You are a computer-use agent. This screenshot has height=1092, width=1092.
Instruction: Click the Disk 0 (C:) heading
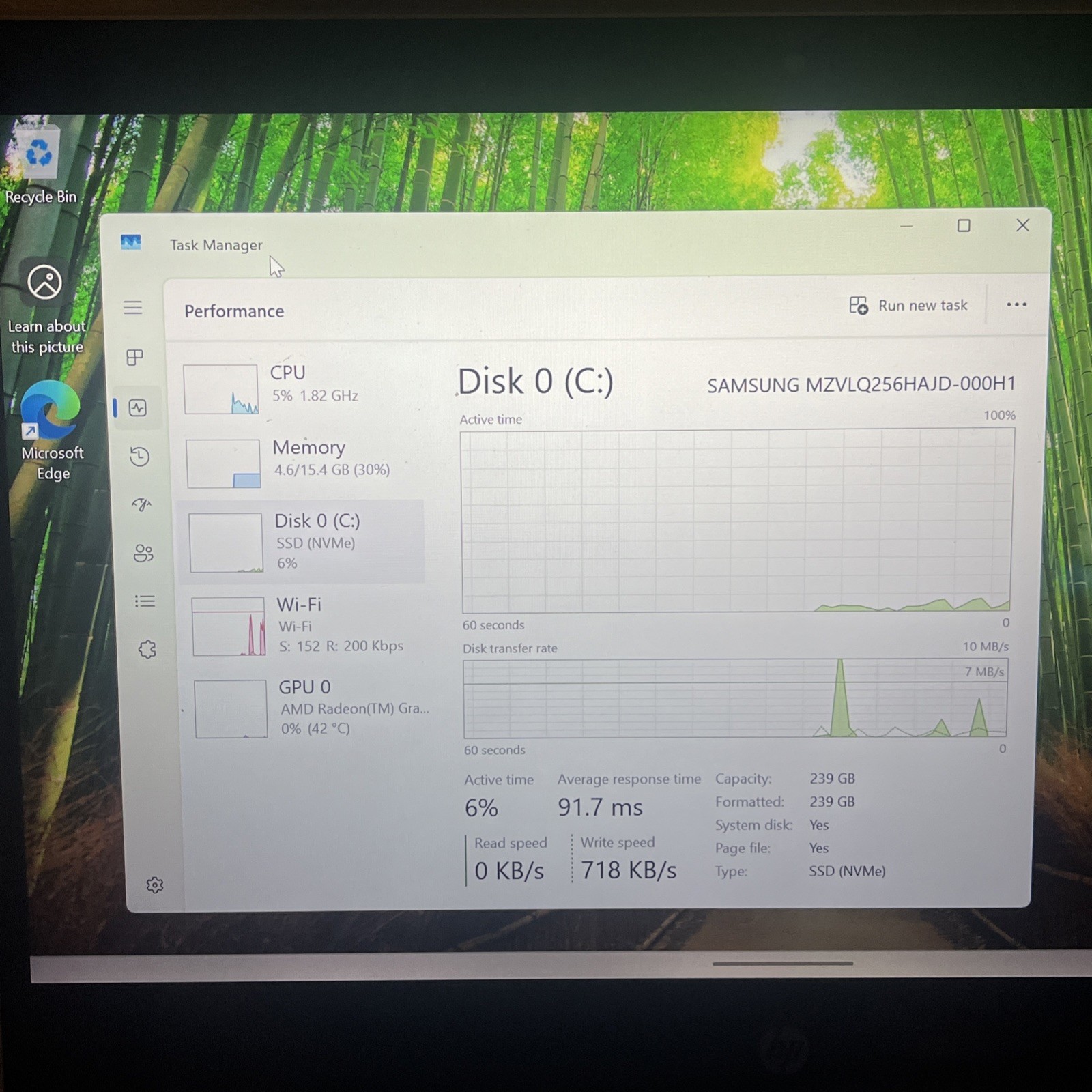click(x=536, y=381)
